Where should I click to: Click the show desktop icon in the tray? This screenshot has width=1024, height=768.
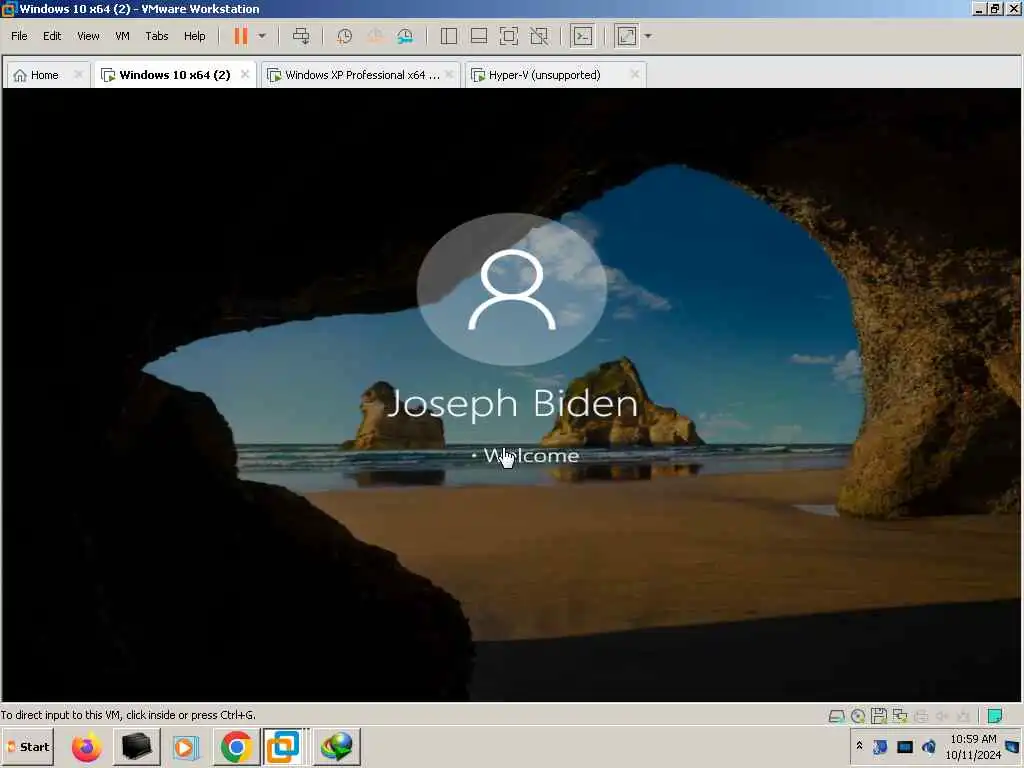[x=1013, y=746]
